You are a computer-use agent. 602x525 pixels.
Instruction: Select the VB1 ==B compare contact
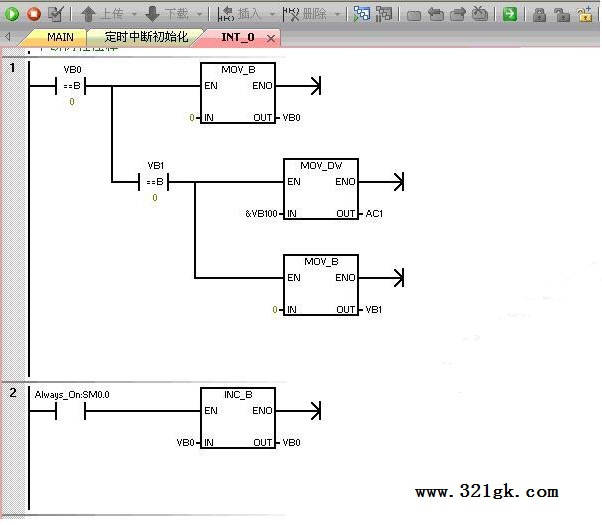click(x=154, y=182)
